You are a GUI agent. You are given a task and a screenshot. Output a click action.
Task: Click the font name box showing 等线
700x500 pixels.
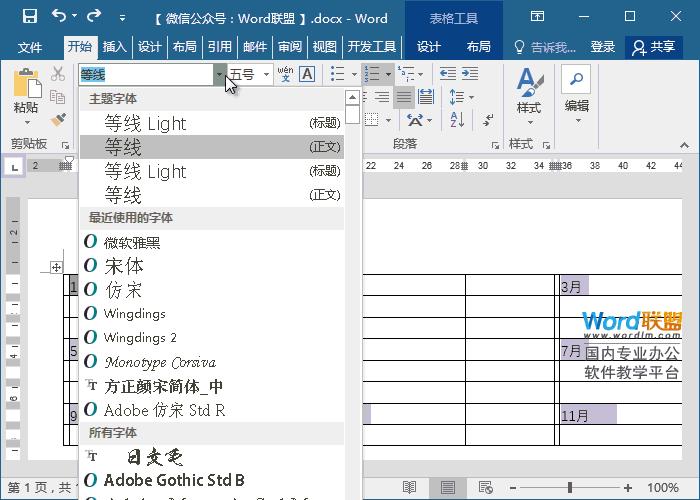(146, 74)
